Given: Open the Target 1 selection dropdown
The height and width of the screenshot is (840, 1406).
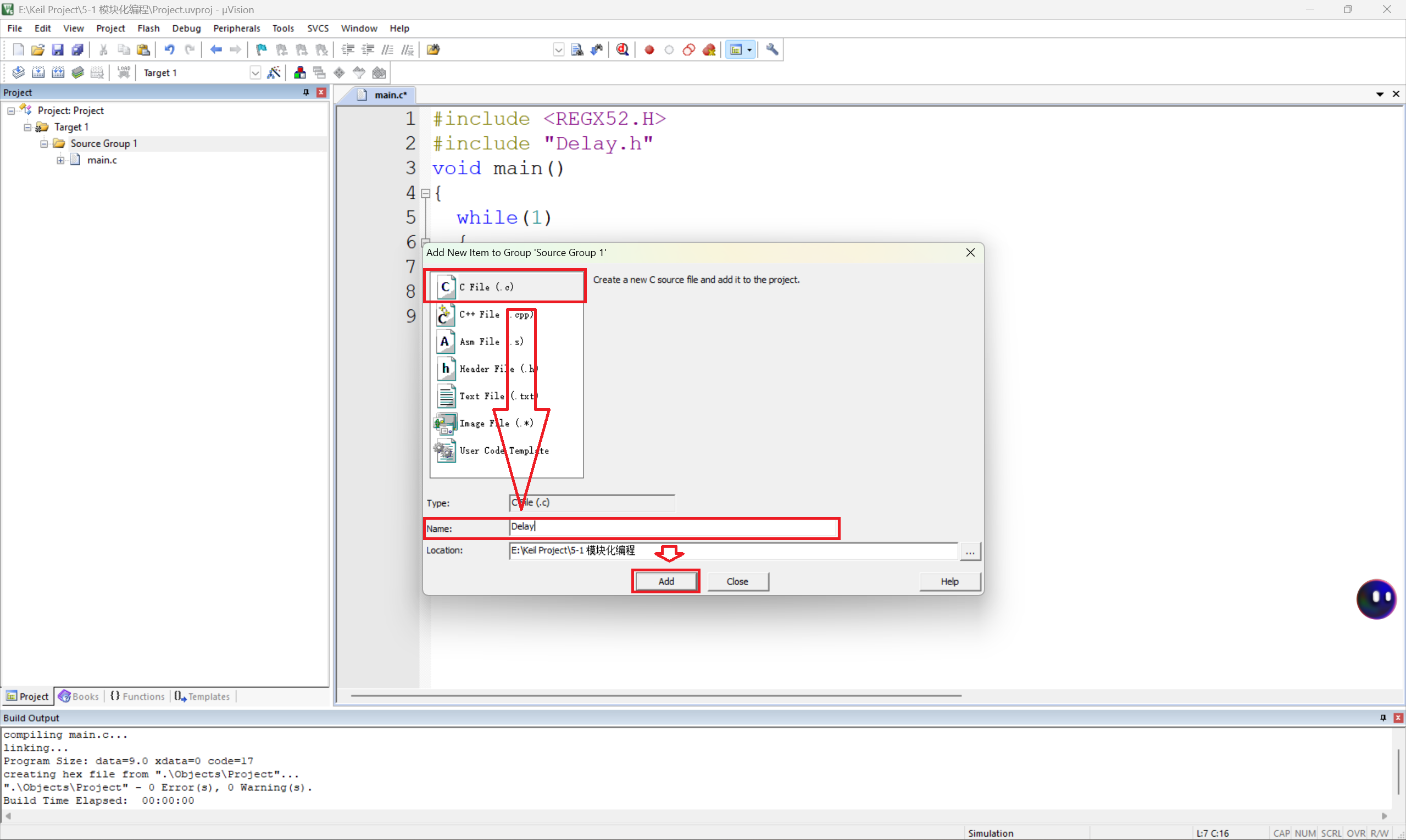Looking at the screenshot, I should click(x=255, y=73).
